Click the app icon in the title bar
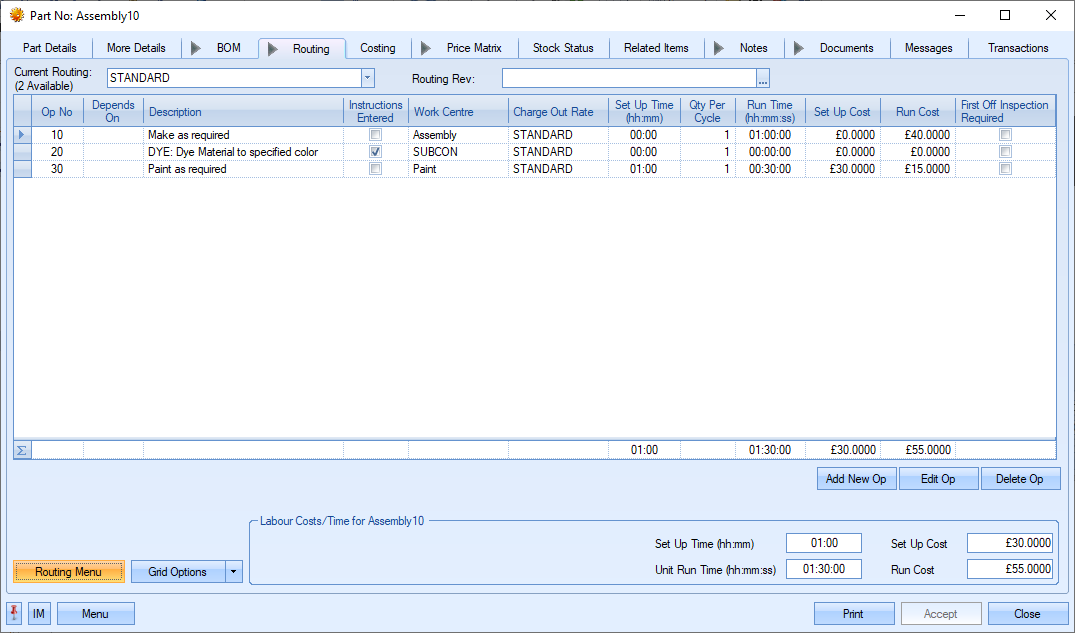This screenshot has height=633, width=1075. 17,16
